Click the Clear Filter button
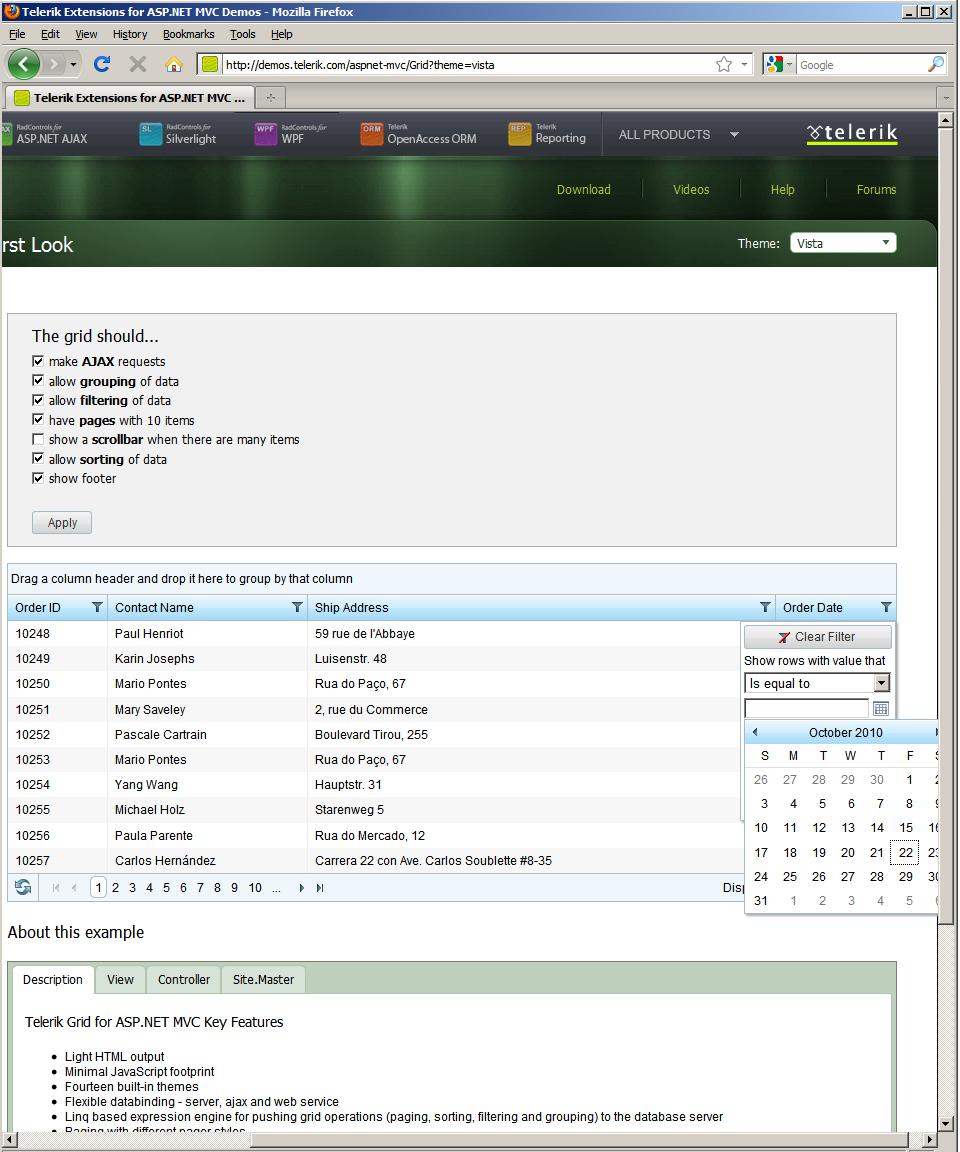Screen dimensions: 960x1152 pyautogui.click(x=818, y=636)
